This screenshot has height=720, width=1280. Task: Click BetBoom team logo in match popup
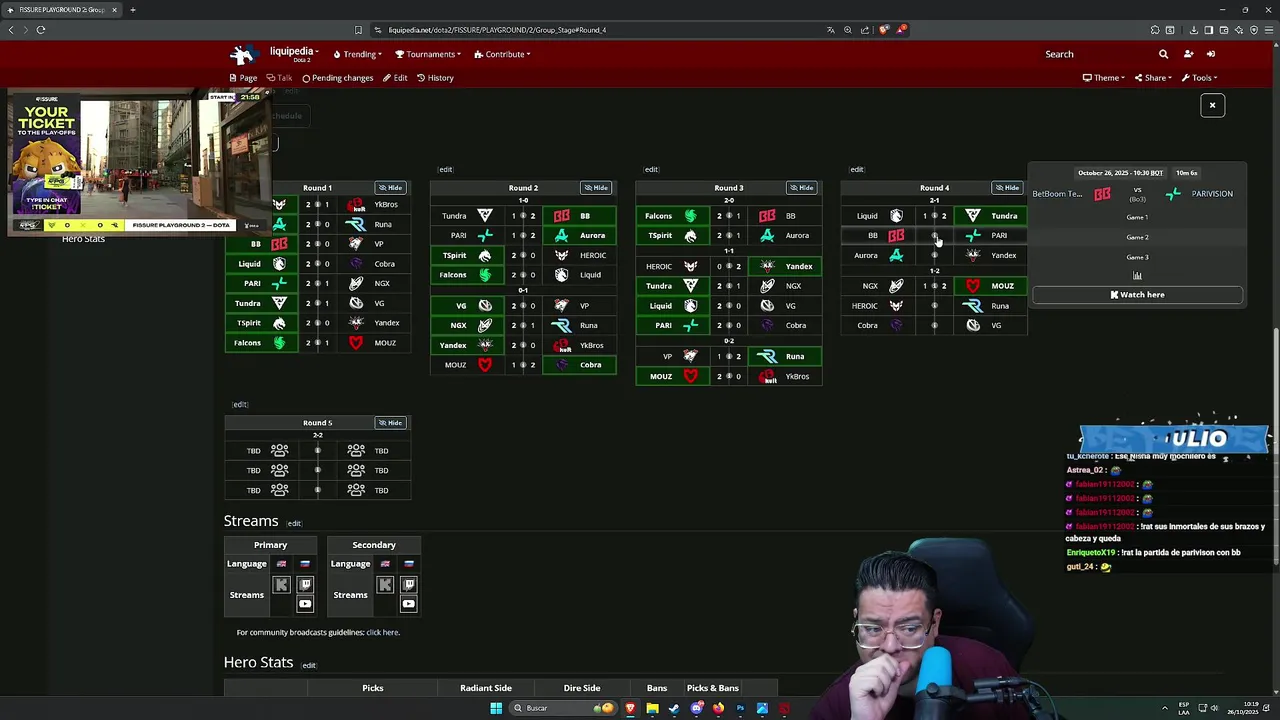point(1102,193)
